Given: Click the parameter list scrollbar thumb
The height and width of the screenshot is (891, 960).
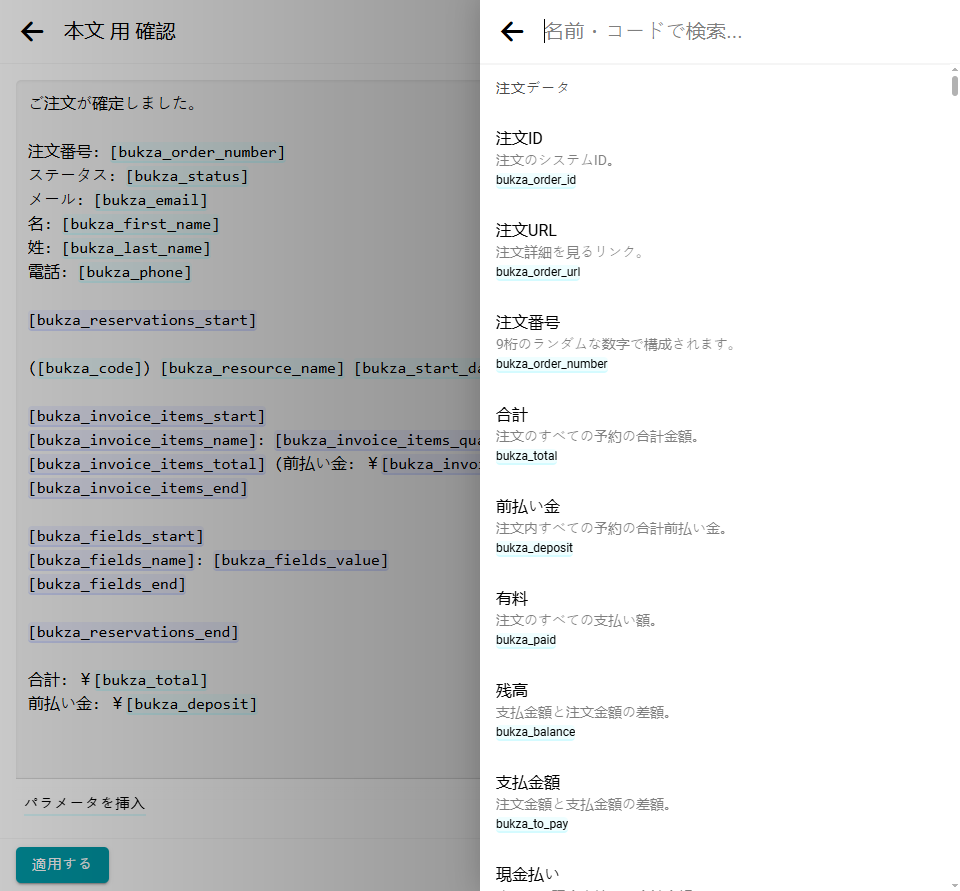Looking at the screenshot, I should point(955,84).
